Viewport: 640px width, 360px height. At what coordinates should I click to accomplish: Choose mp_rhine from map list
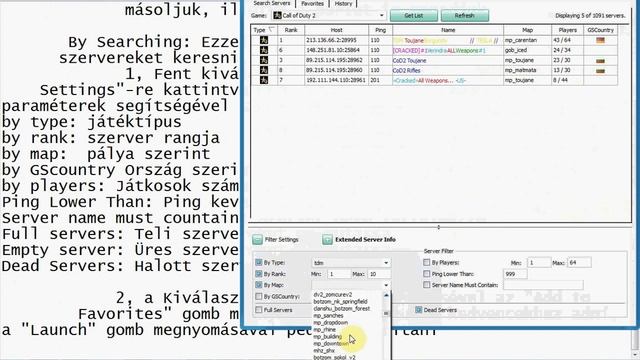[x=324, y=329]
